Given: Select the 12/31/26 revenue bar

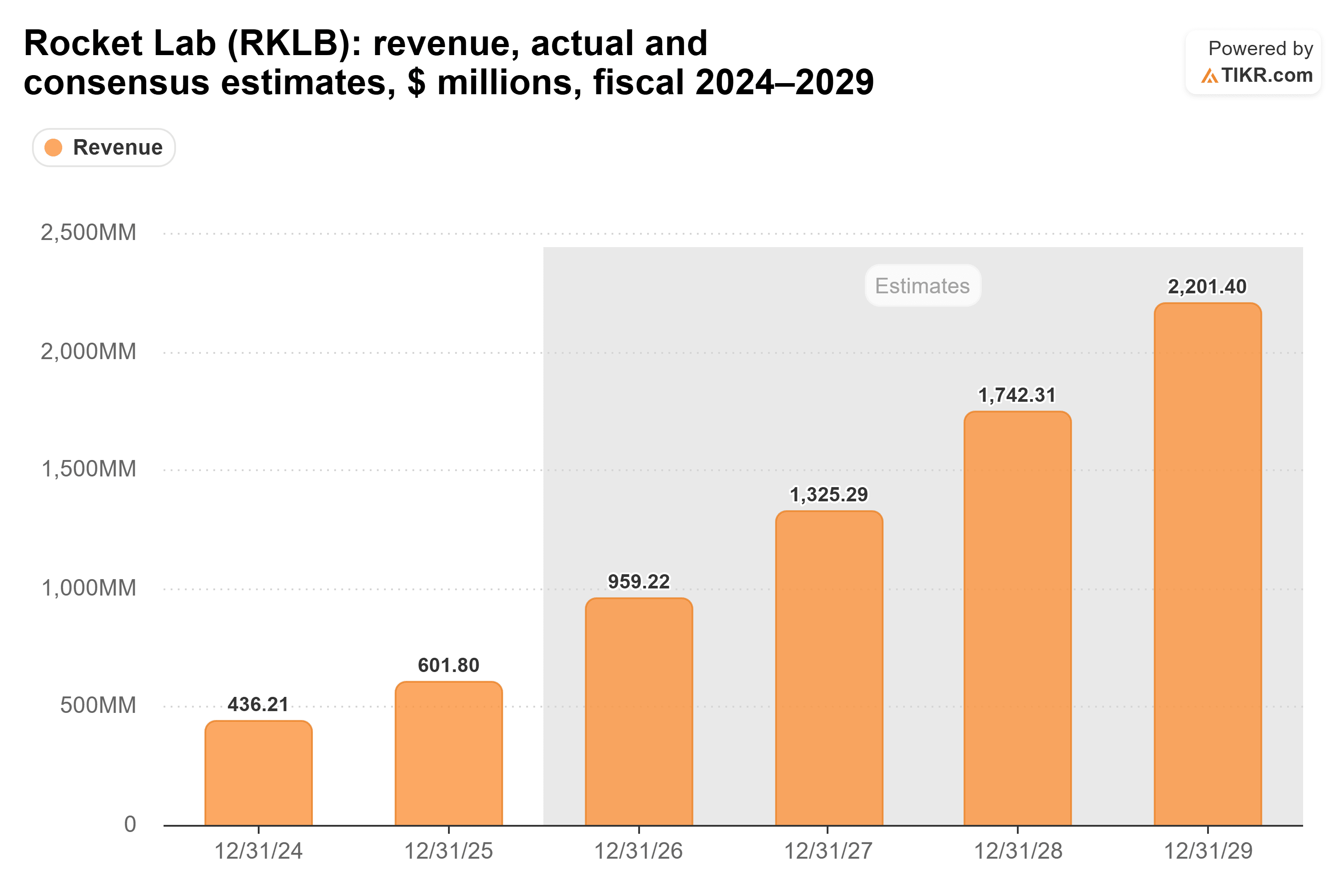Looking at the screenshot, I should pyautogui.click(x=639, y=712).
